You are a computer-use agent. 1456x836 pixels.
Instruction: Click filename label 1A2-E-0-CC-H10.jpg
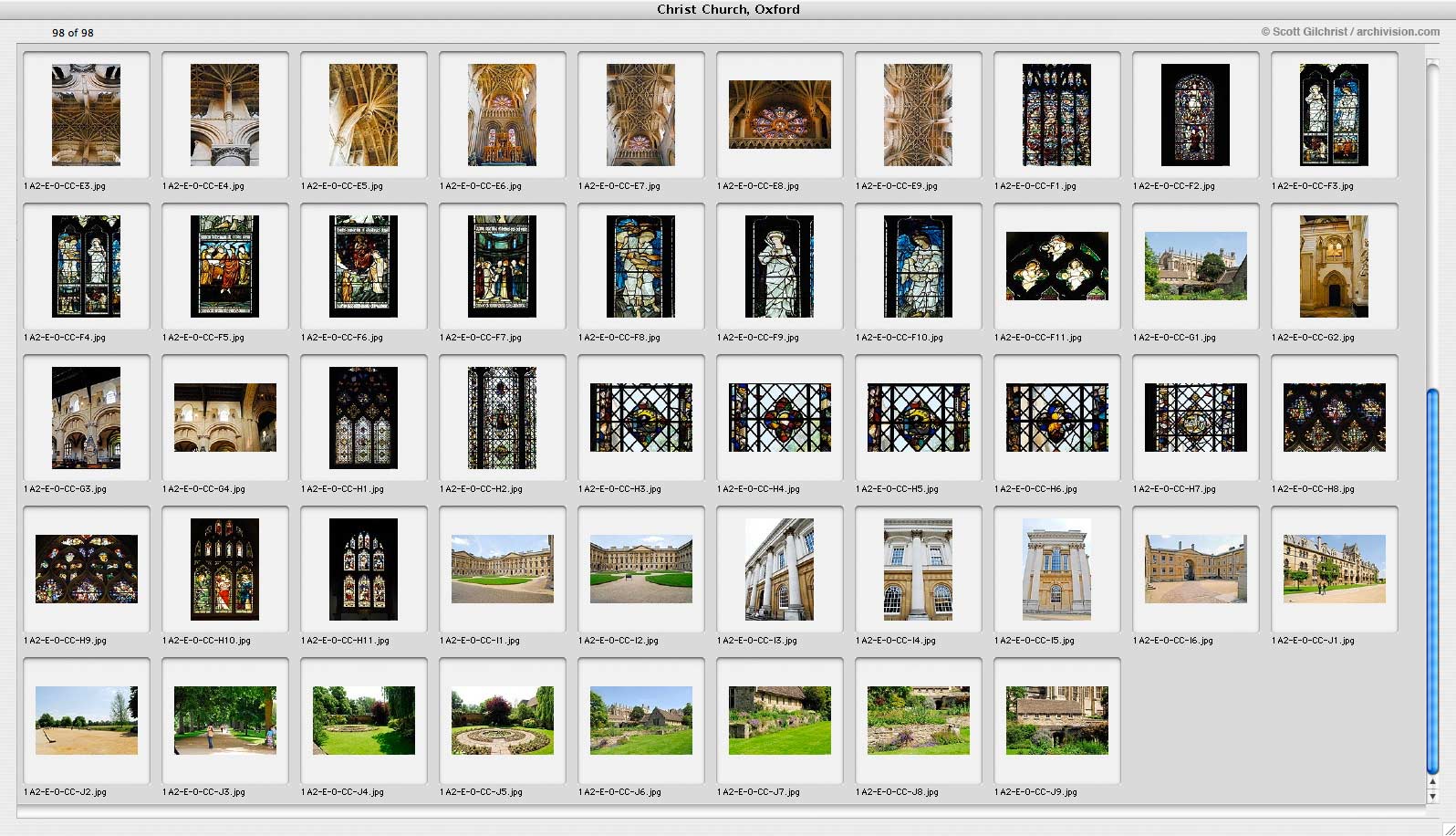tap(207, 641)
